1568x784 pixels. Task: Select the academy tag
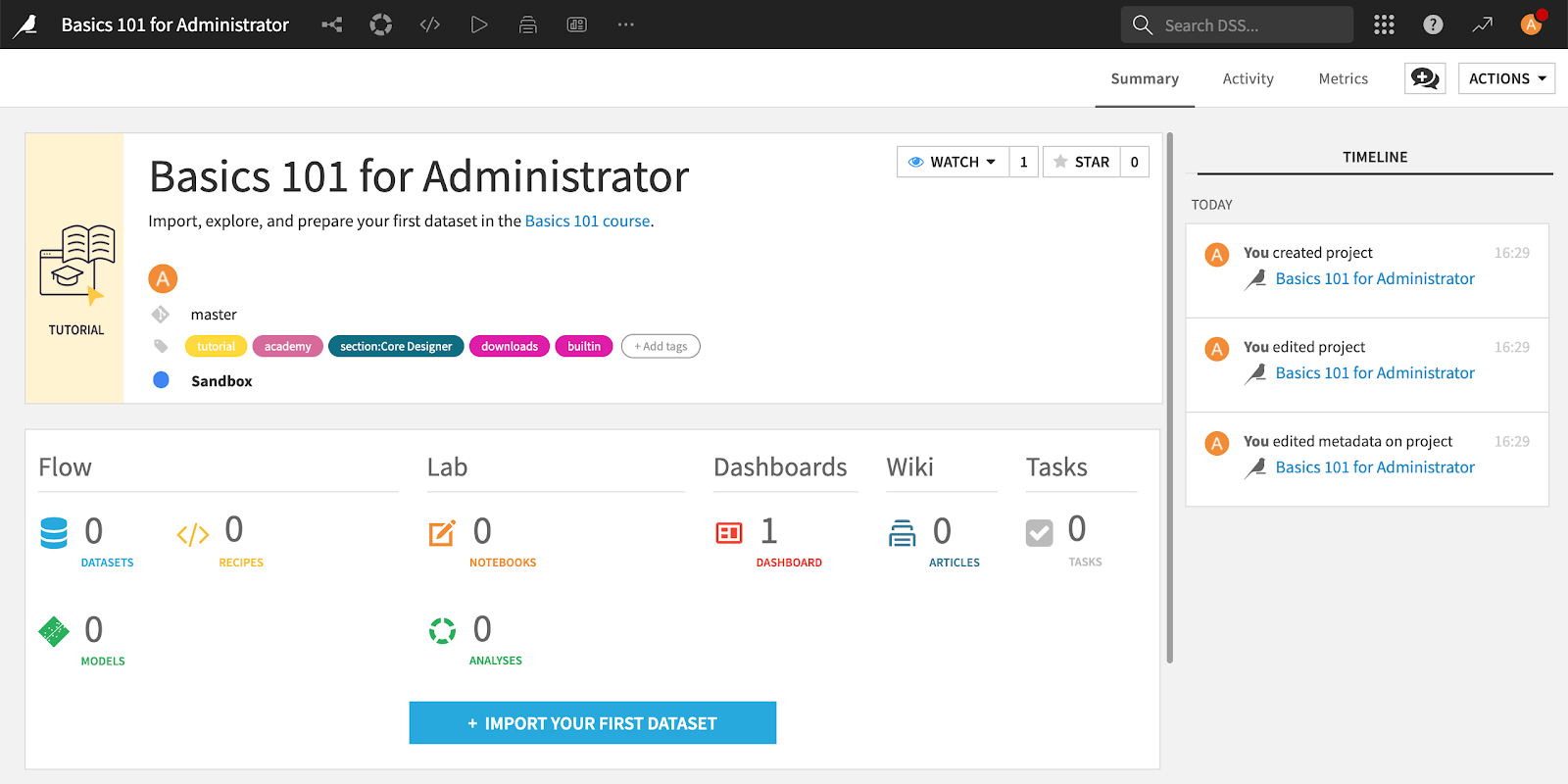coord(287,346)
